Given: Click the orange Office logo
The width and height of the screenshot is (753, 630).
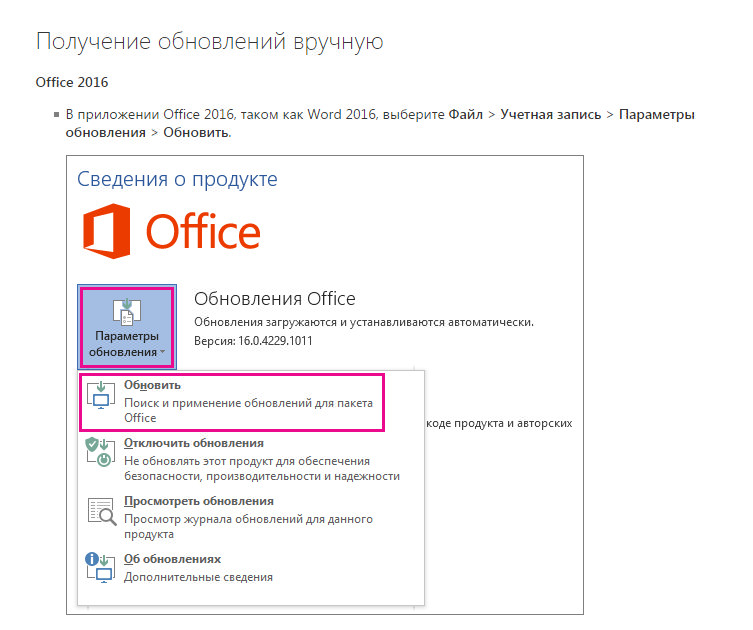Looking at the screenshot, I should [x=171, y=231].
